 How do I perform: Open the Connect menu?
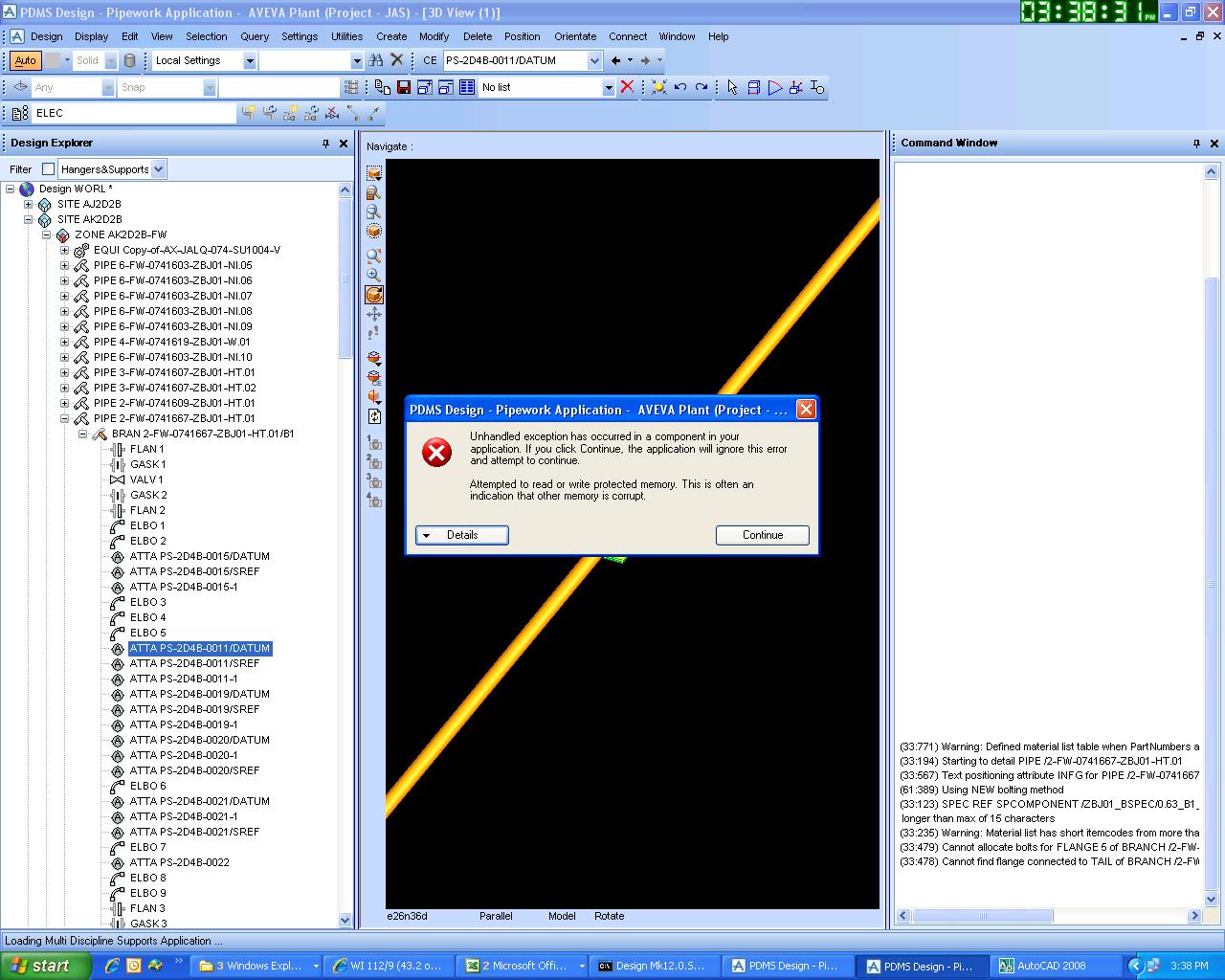628,36
